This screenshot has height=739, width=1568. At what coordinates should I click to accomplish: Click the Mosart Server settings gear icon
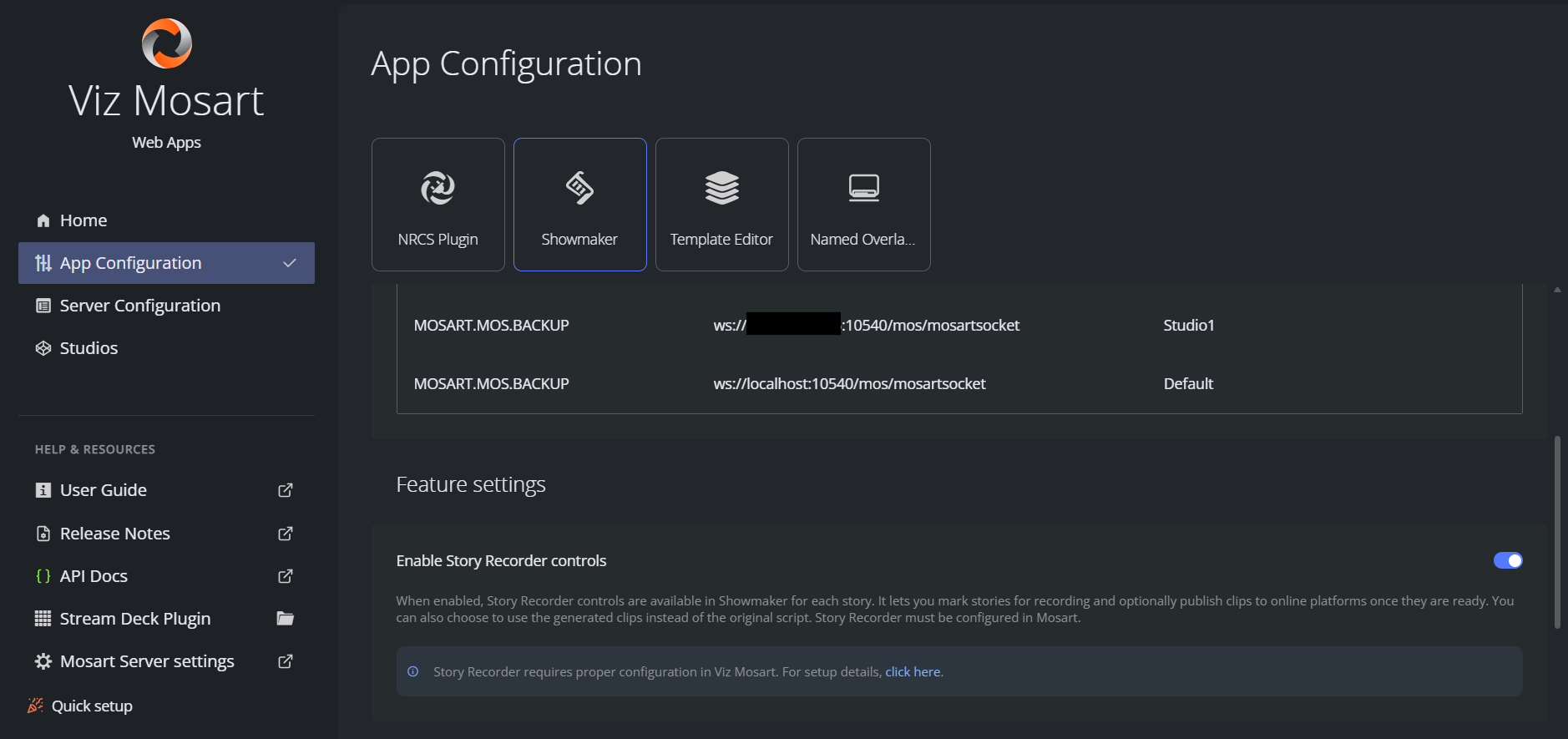pos(43,661)
